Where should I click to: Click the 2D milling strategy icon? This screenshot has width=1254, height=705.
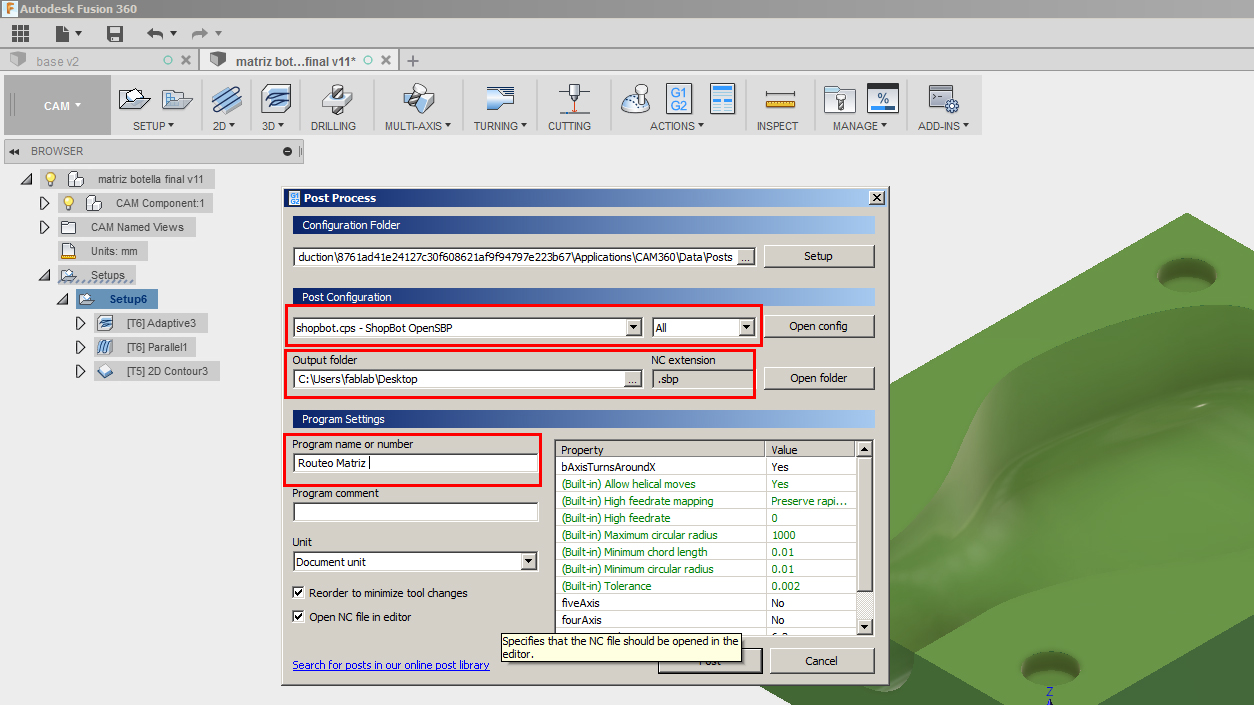(227, 99)
